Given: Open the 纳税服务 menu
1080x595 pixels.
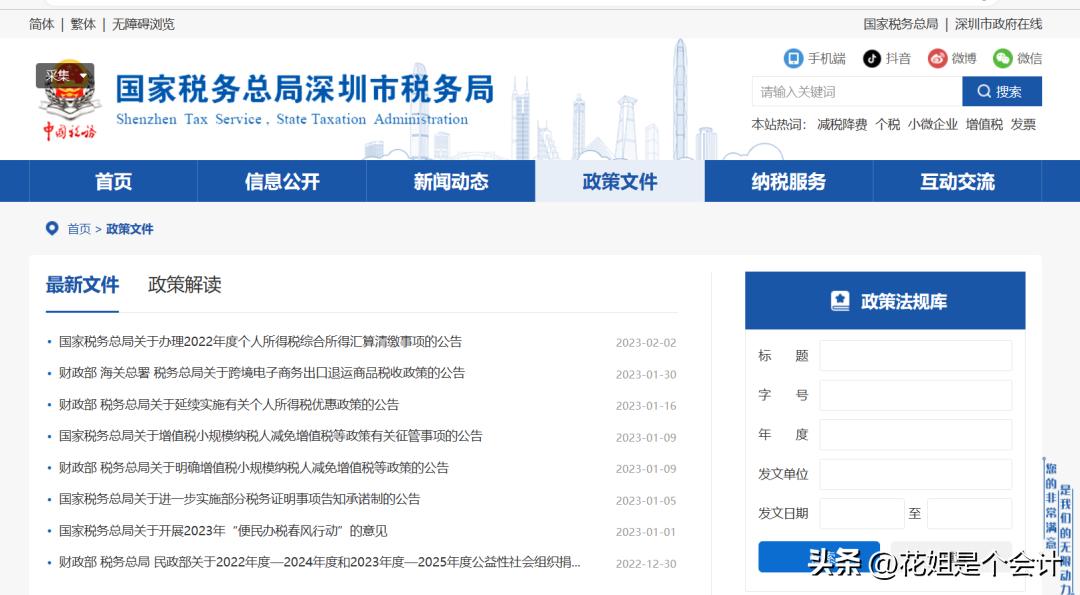Looking at the screenshot, I should point(788,181).
